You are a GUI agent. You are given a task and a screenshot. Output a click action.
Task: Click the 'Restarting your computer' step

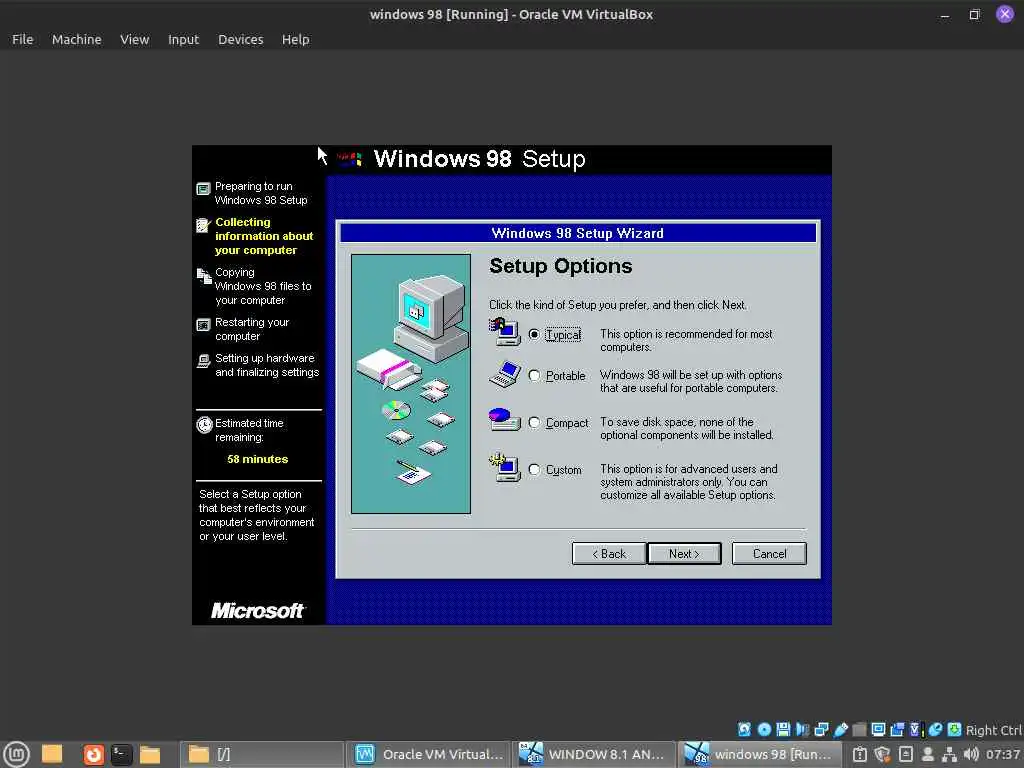[251, 329]
